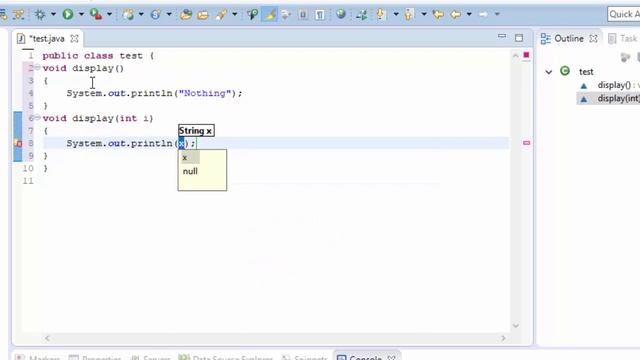
Task: Toggle Mark Occurrences highlighter icon
Action: click(270, 15)
